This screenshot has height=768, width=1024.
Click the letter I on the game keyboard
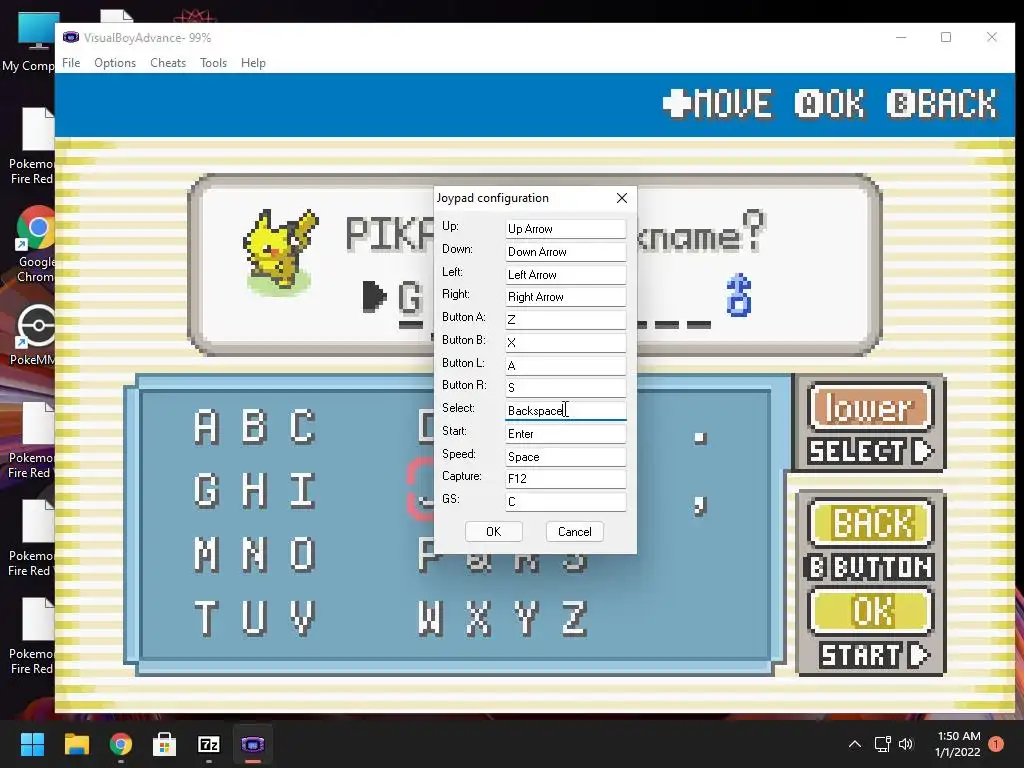click(302, 490)
